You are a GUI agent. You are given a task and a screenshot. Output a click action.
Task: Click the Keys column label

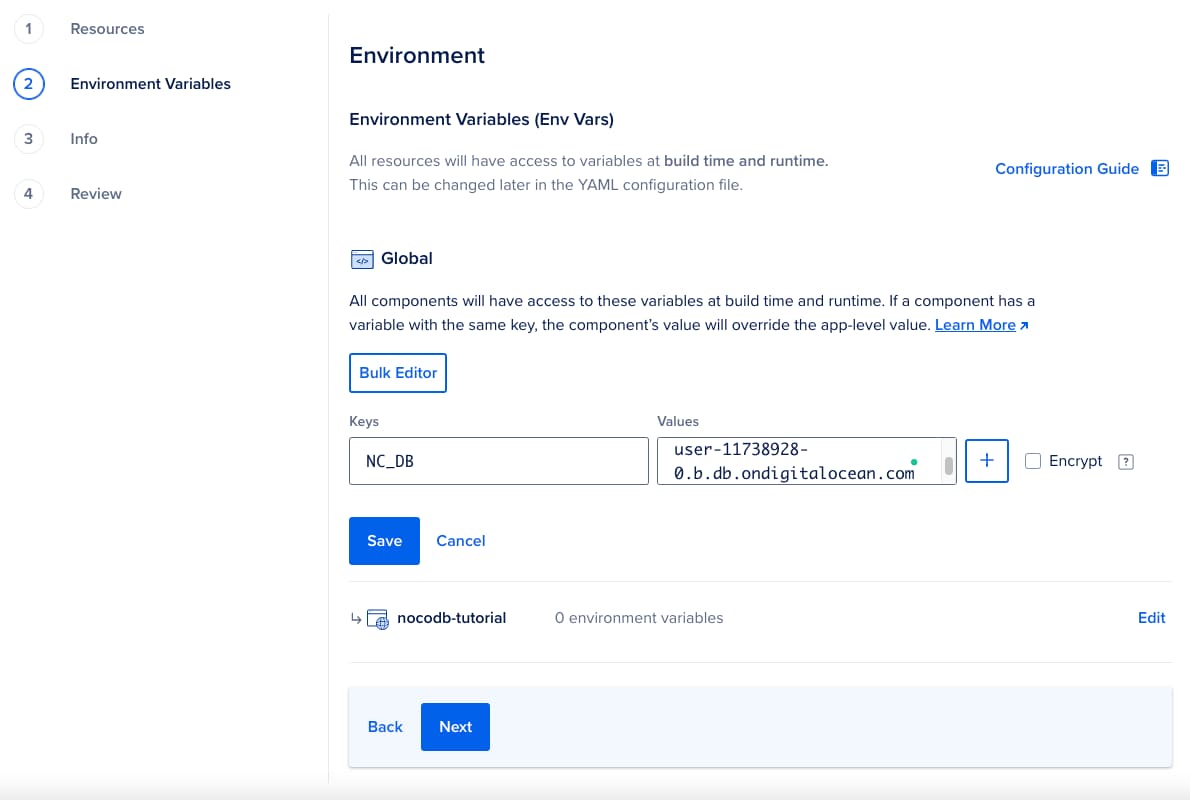click(364, 421)
